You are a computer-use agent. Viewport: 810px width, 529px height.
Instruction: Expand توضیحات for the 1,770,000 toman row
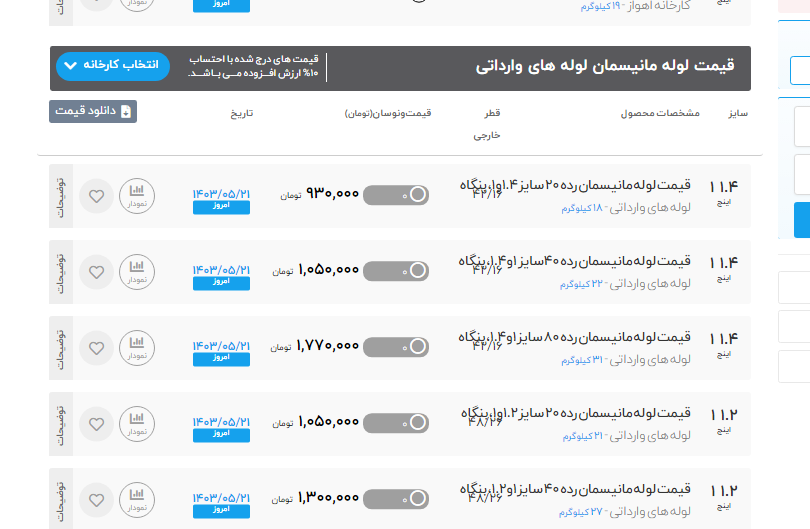[x=59, y=348]
